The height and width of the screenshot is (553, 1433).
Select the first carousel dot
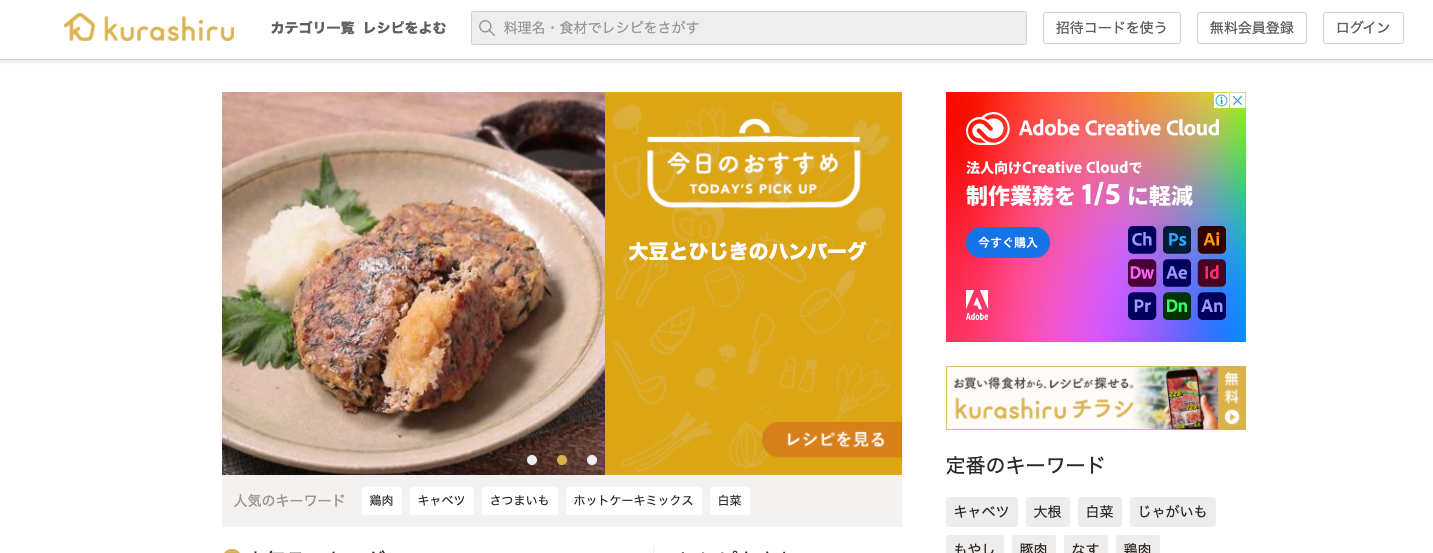point(532,460)
